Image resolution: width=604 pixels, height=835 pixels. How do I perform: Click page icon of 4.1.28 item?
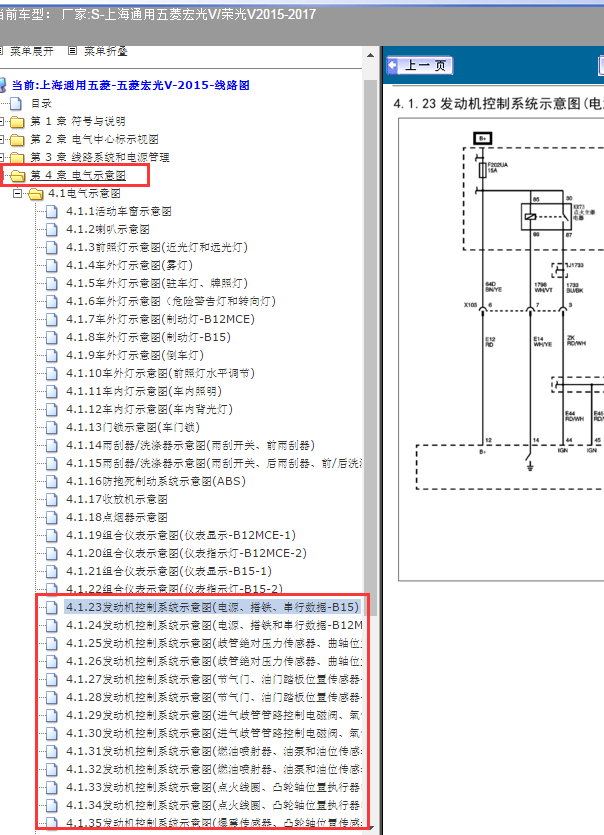pyautogui.click(x=52, y=698)
